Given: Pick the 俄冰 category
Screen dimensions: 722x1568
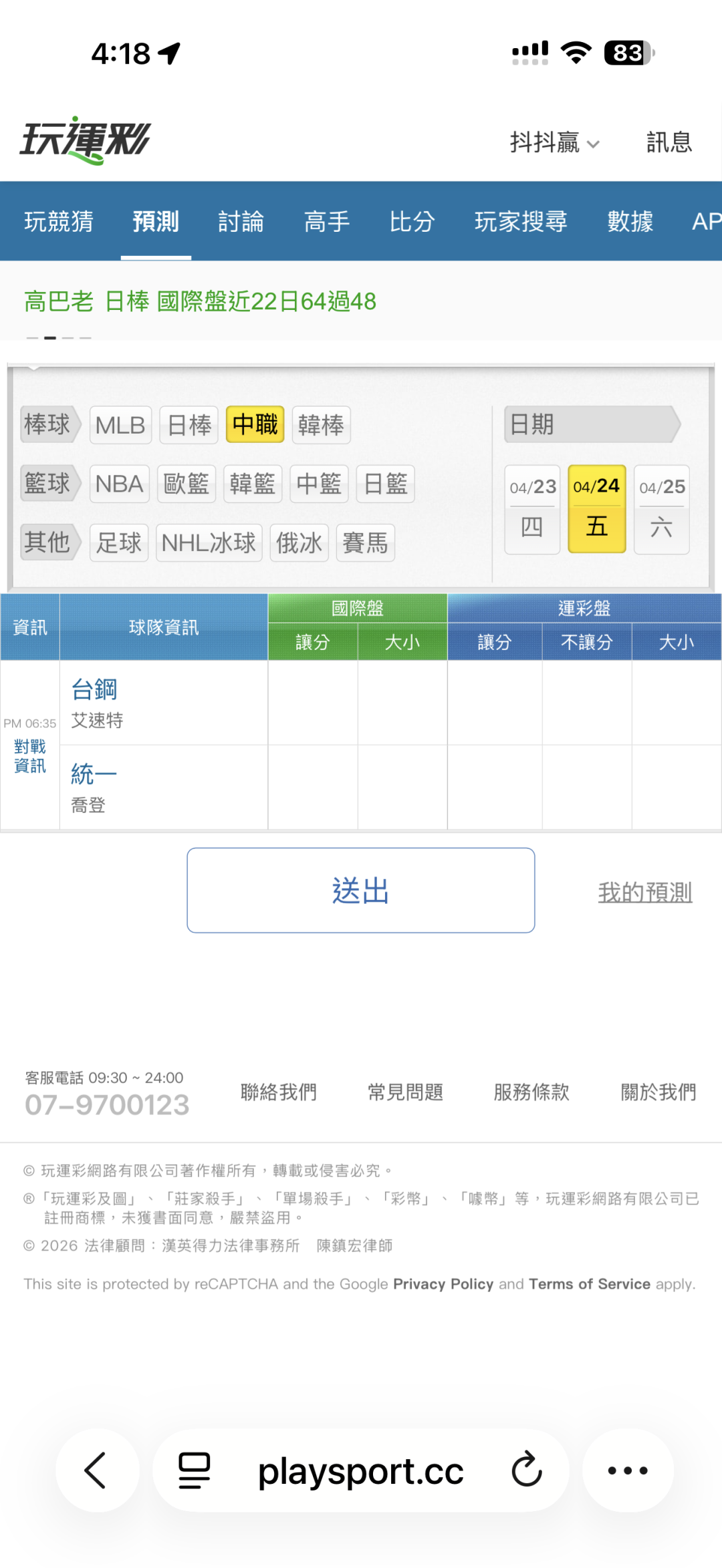Looking at the screenshot, I should click(x=299, y=542).
